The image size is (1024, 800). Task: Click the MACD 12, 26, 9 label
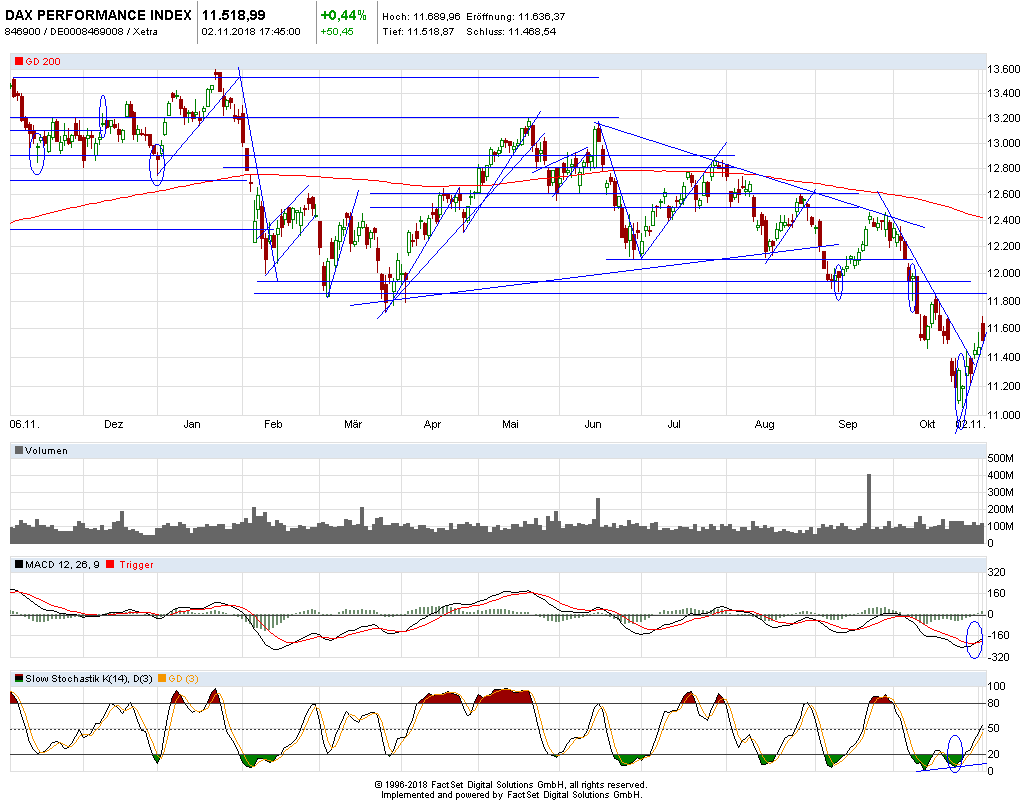(62, 564)
